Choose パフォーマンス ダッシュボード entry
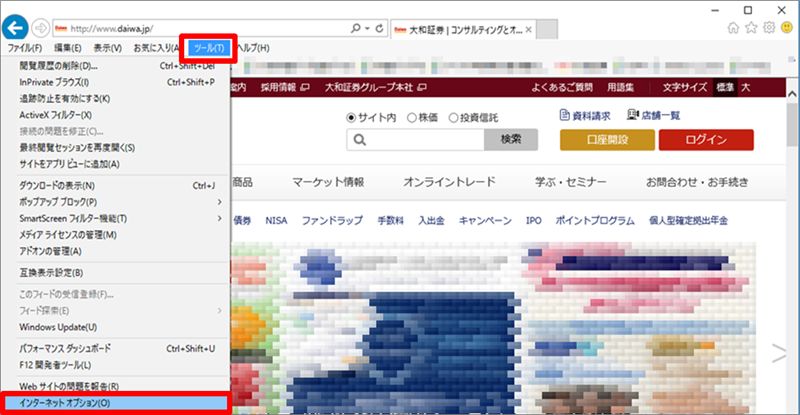 click(116, 349)
